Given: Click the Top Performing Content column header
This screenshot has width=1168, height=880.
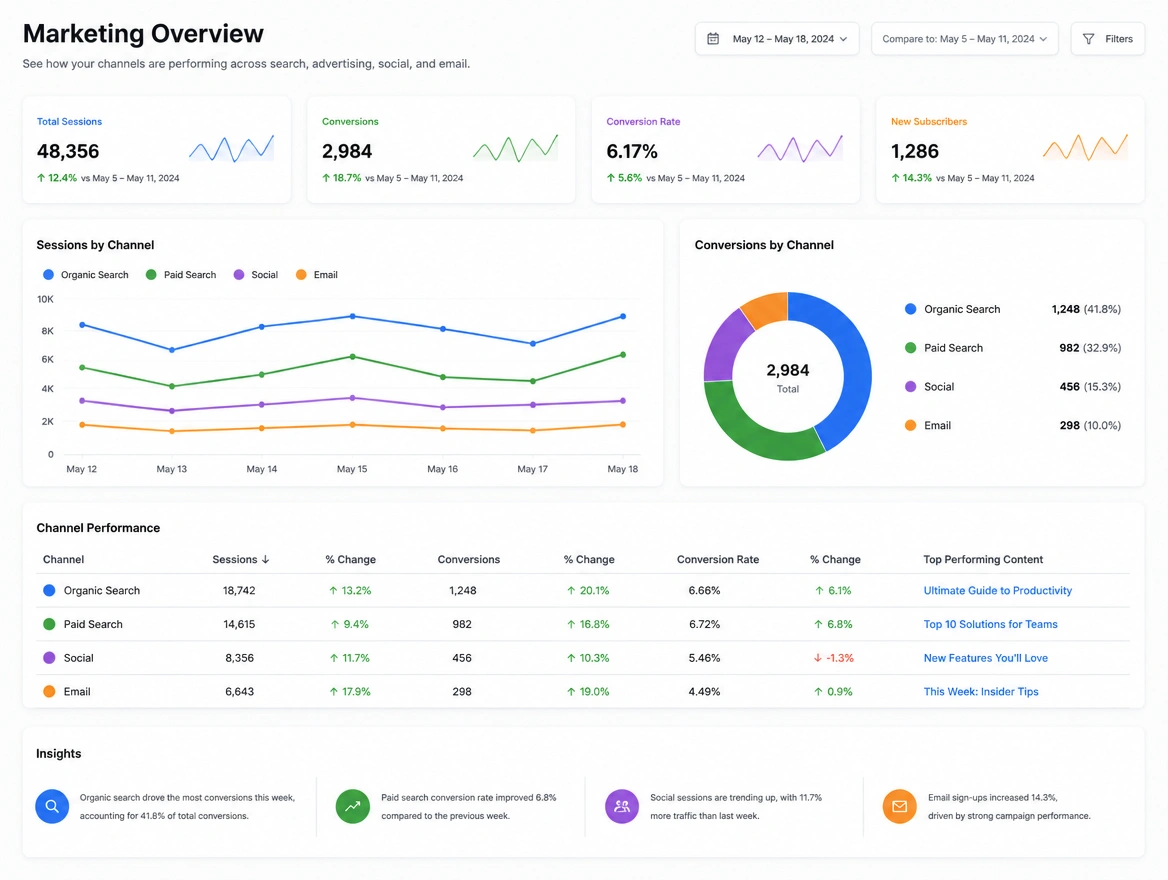Looking at the screenshot, I should [983, 560].
